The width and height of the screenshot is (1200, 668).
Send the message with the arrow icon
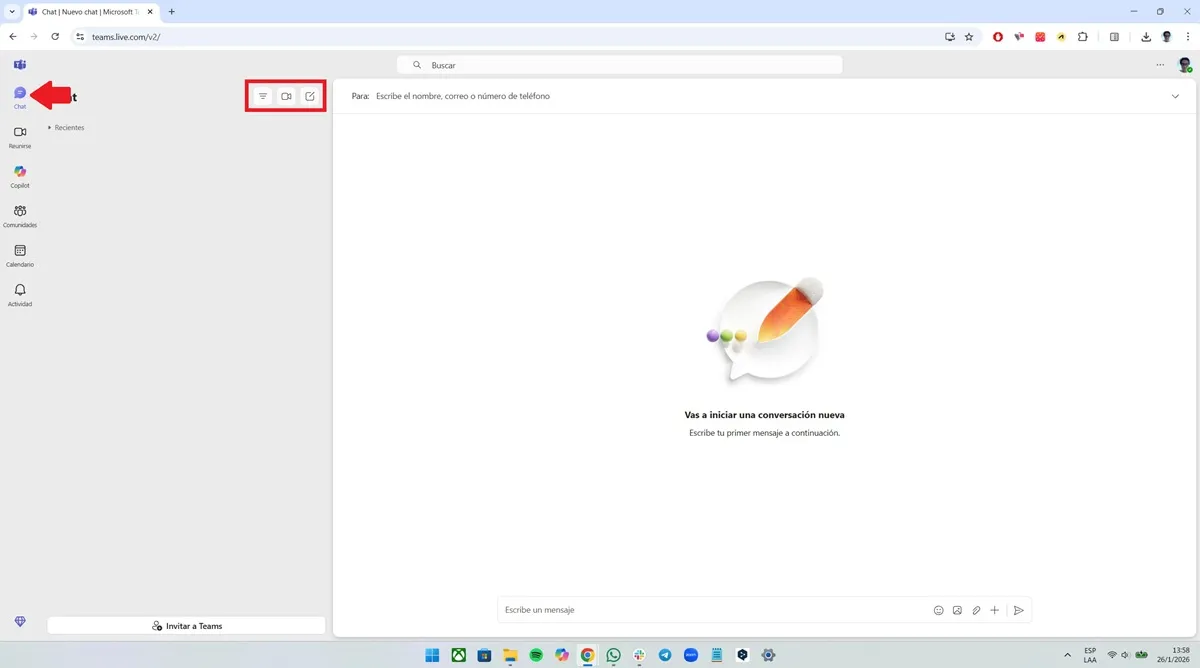pos(1019,610)
